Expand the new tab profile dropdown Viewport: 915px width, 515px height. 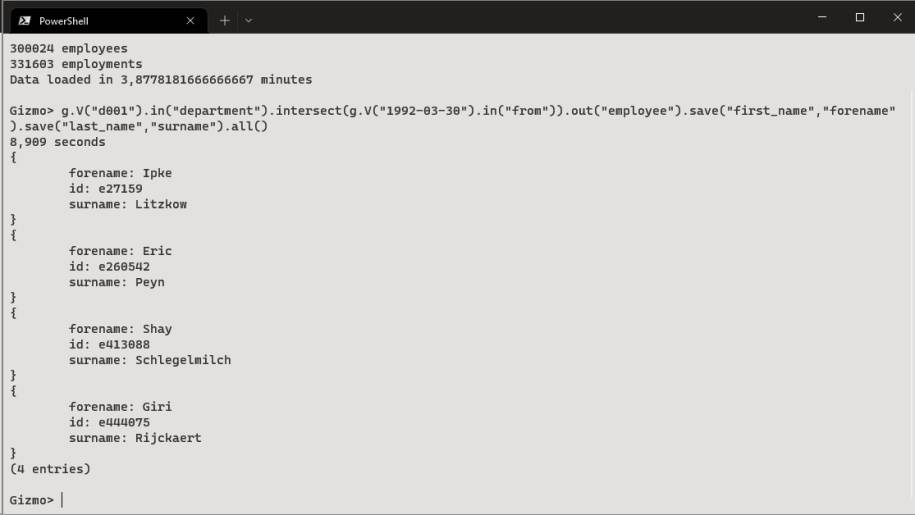249,21
